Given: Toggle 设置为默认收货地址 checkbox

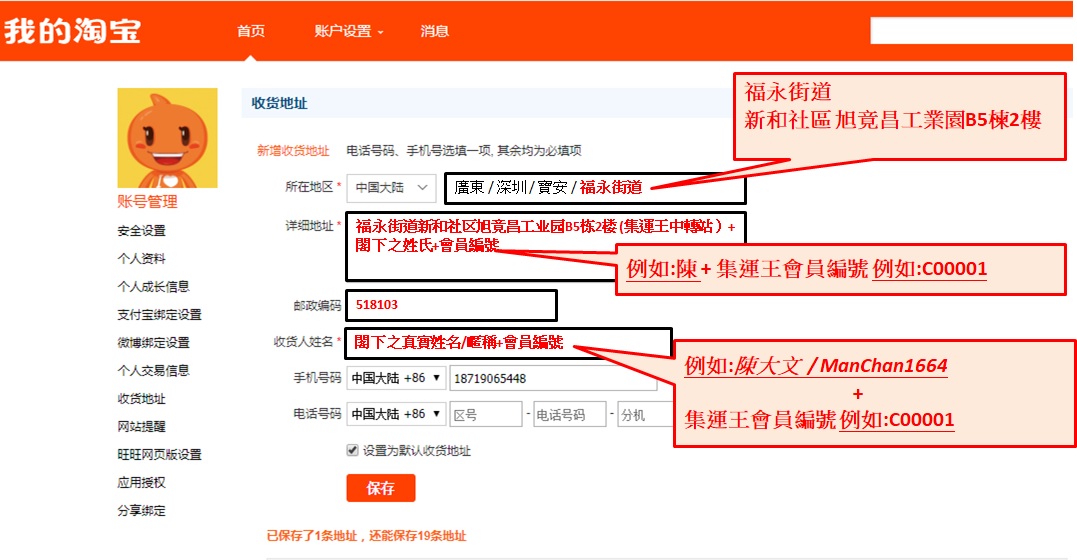Looking at the screenshot, I should coord(352,450).
